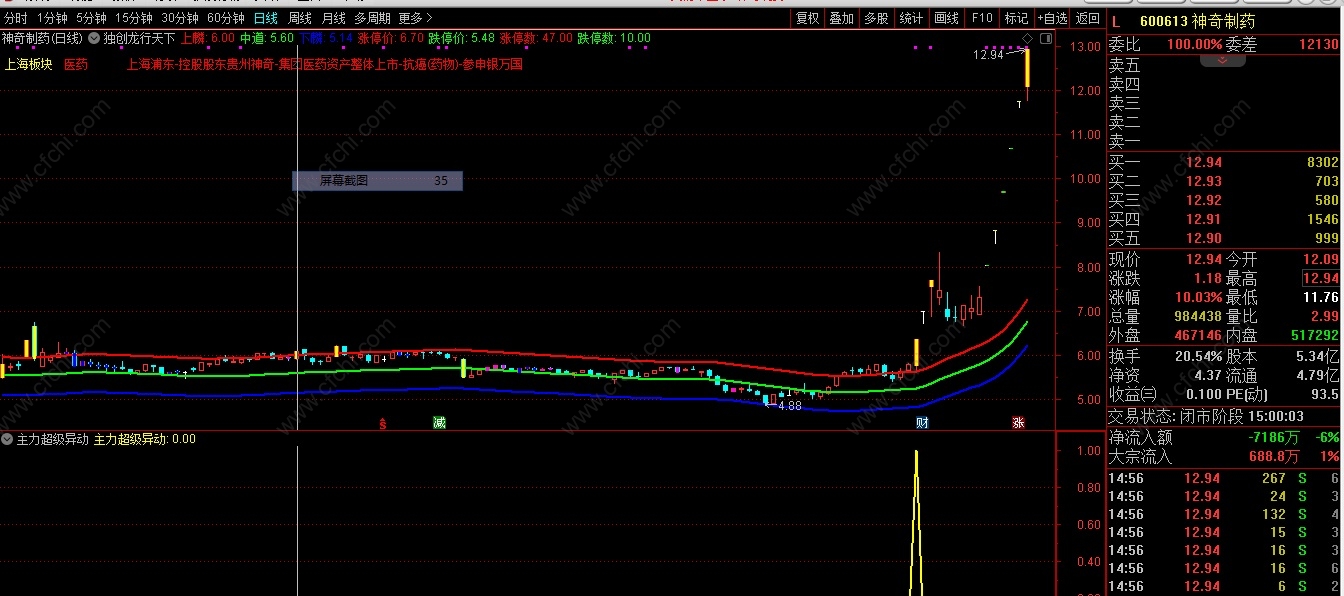The height and width of the screenshot is (596, 1344).
Task: Click the 叠加 overlay button
Action: 842,18
